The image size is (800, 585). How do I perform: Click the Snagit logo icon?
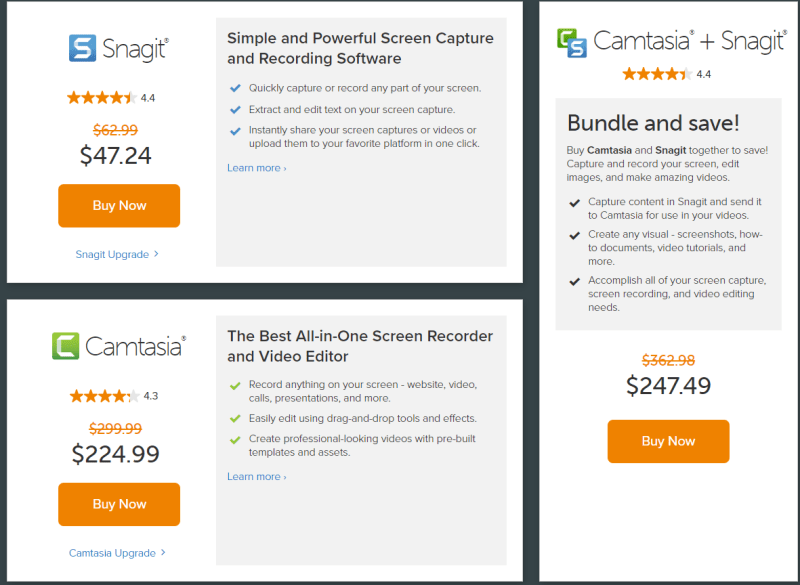pyautogui.click(x=82, y=48)
